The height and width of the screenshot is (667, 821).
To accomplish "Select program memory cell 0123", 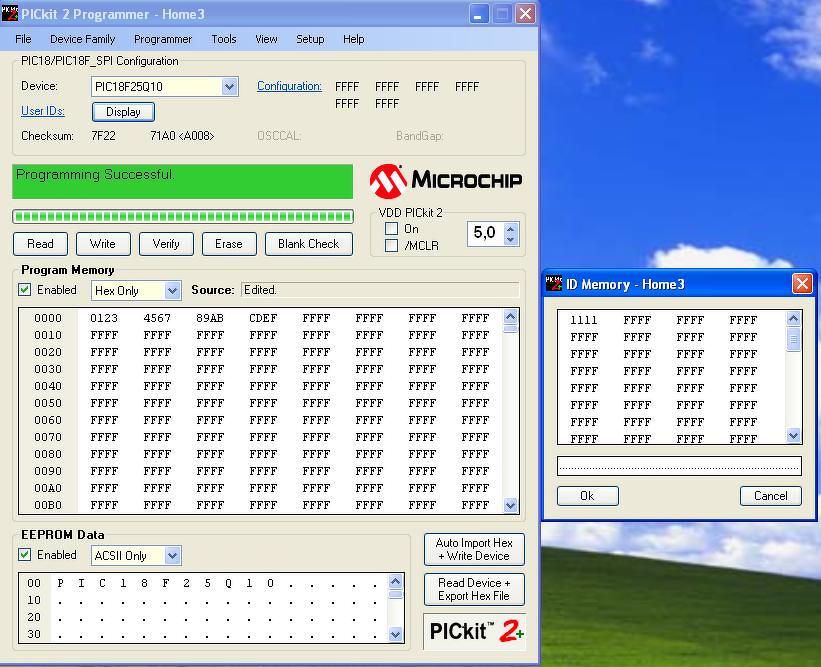I will coord(104,318).
